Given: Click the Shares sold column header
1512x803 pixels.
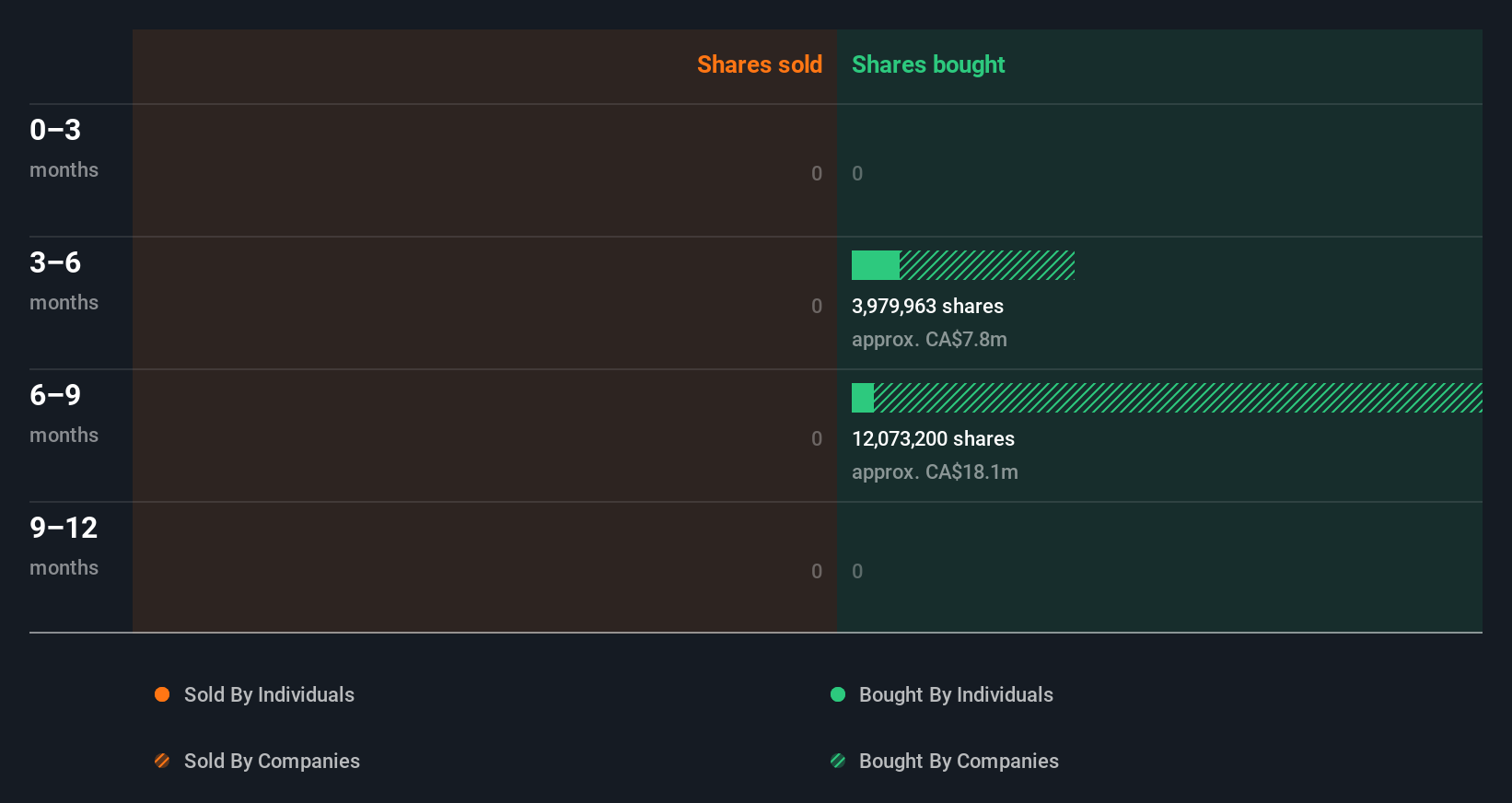Looking at the screenshot, I should pyautogui.click(x=760, y=64).
